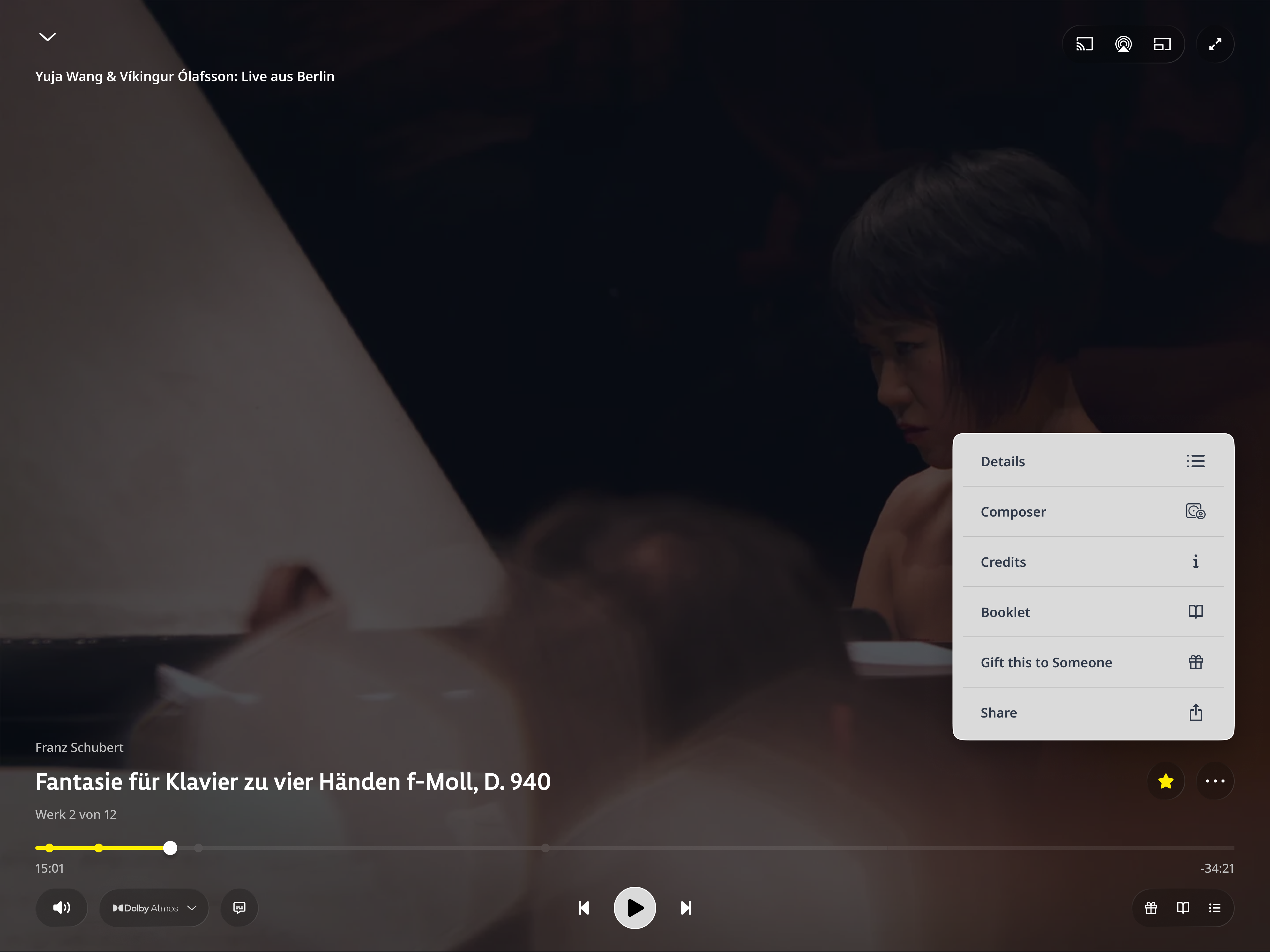Image resolution: width=1270 pixels, height=952 pixels.
Task: Open AirPlay streaming options
Action: (x=1123, y=43)
